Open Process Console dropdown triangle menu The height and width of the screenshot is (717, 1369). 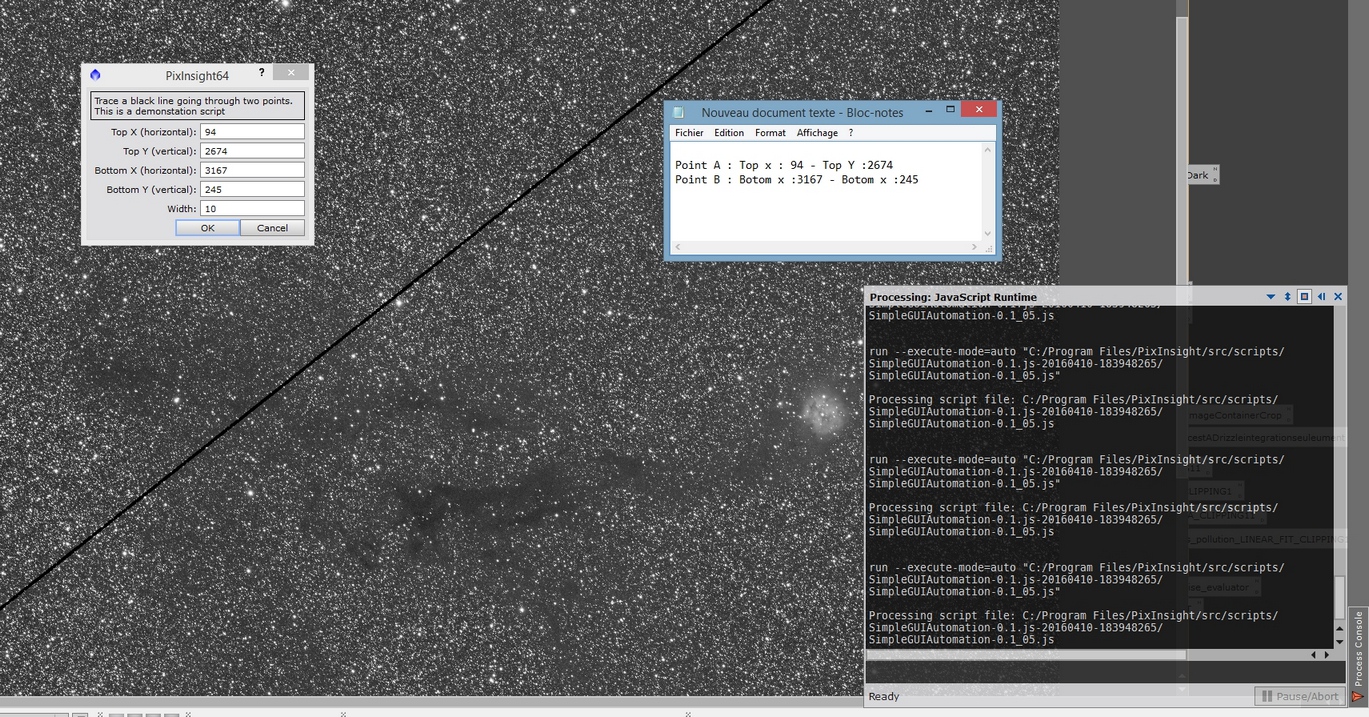point(1271,297)
